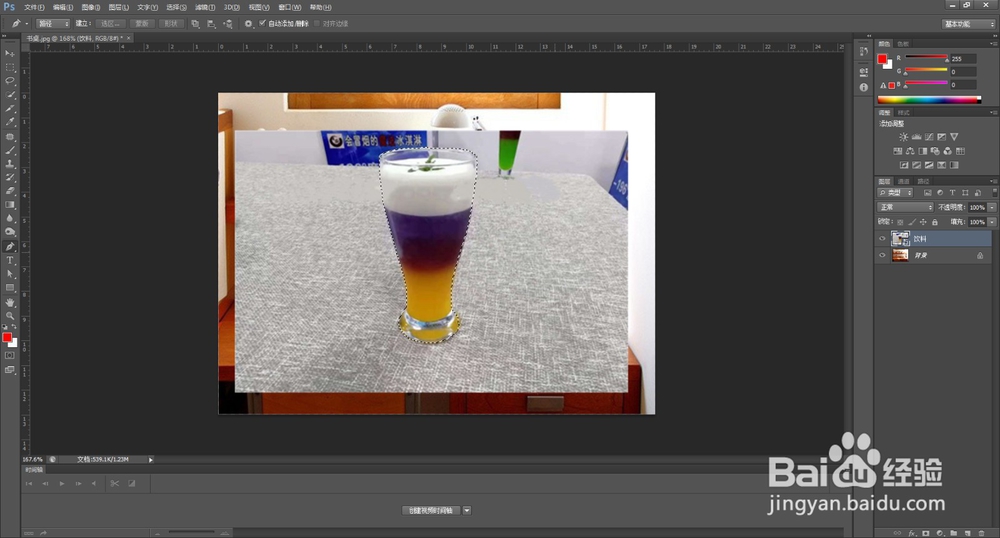Select the Blur tool
Image resolution: width=1000 pixels, height=538 pixels.
10,219
